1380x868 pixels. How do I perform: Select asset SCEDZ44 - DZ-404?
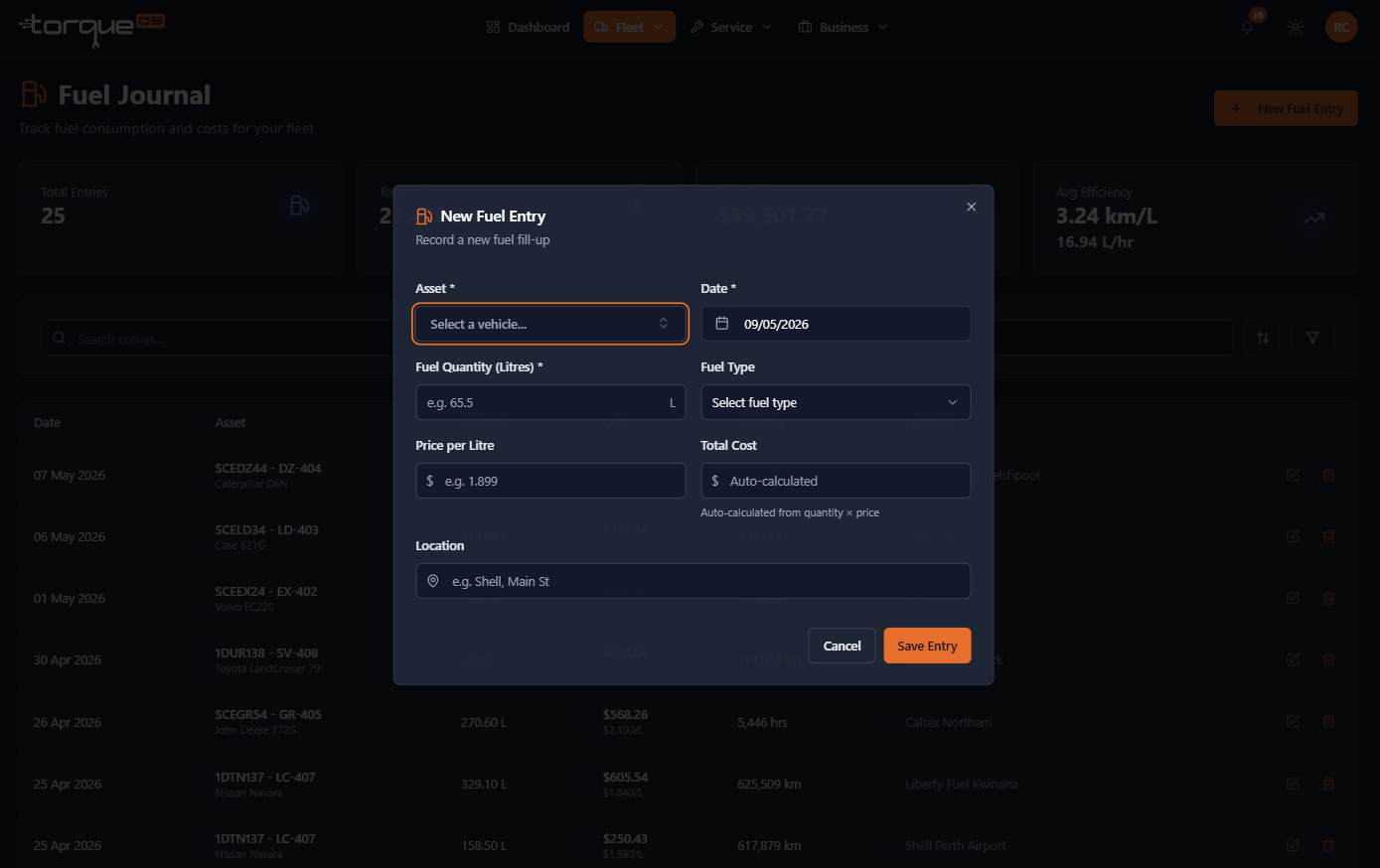pyautogui.click(x=267, y=468)
